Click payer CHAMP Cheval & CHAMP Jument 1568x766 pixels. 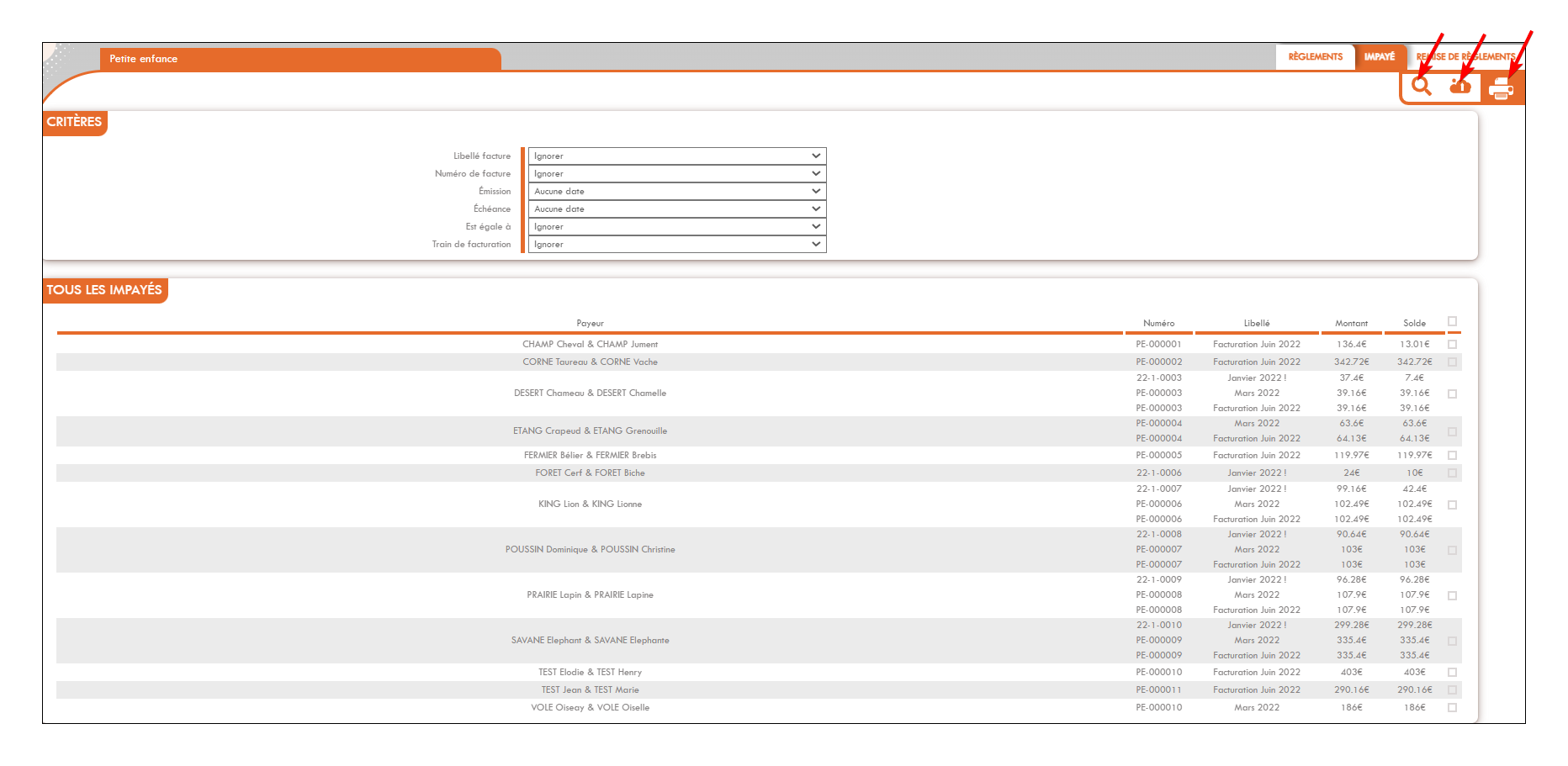coord(590,345)
